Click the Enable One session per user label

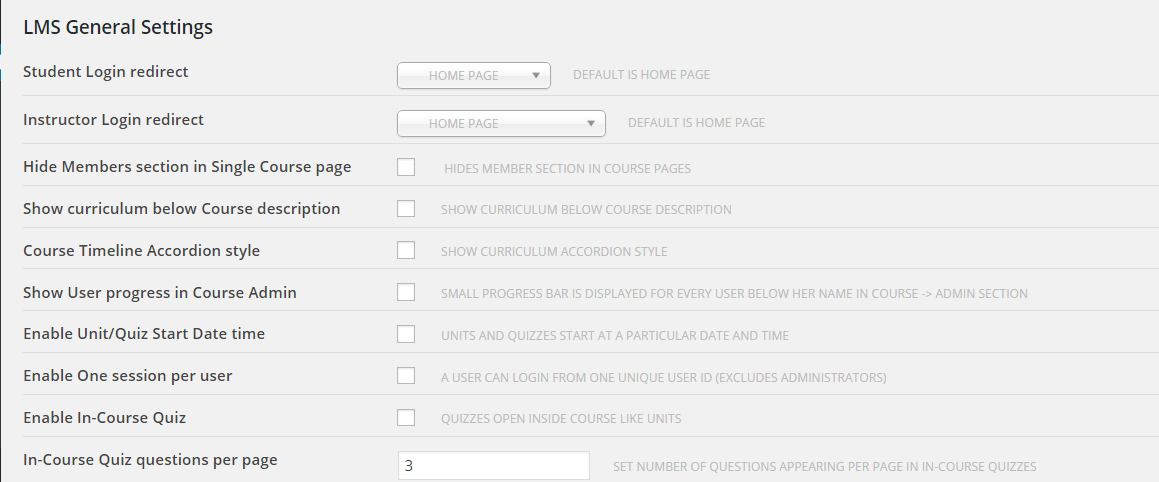pyautogui.click(x=128, y=376)
